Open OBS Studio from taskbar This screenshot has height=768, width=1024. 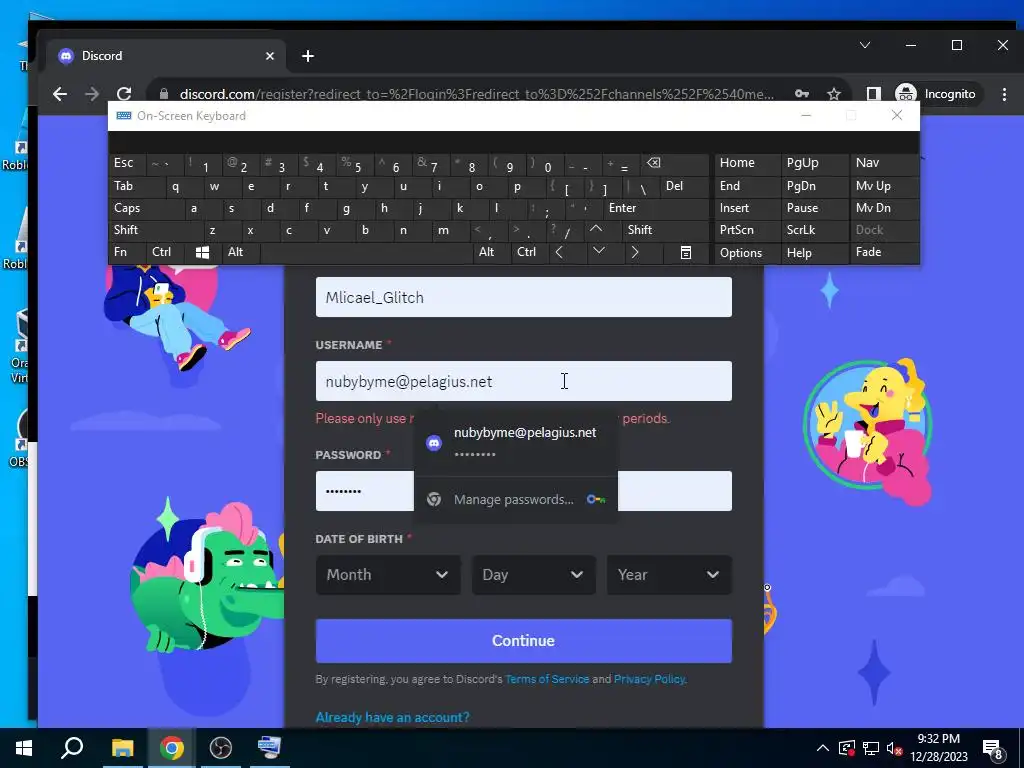click(221, 748)
